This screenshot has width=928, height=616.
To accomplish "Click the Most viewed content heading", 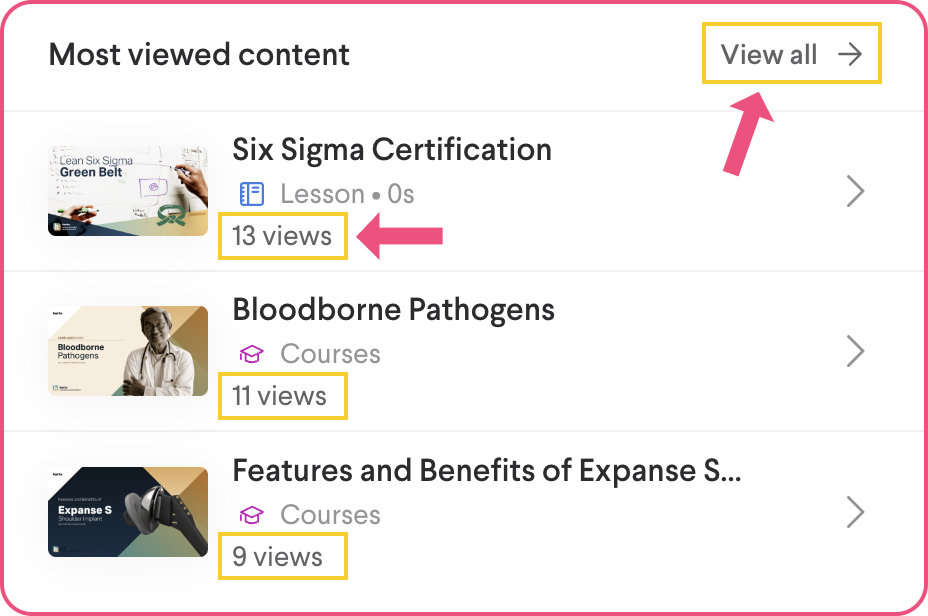I will coord(199,54).
